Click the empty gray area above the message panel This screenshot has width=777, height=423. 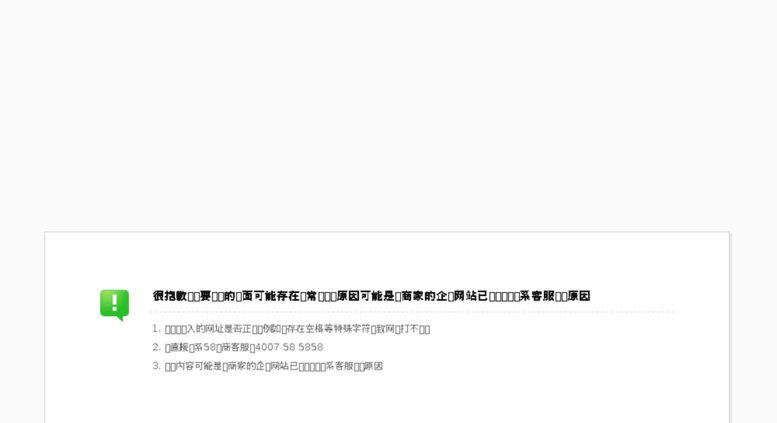point(388,114)
